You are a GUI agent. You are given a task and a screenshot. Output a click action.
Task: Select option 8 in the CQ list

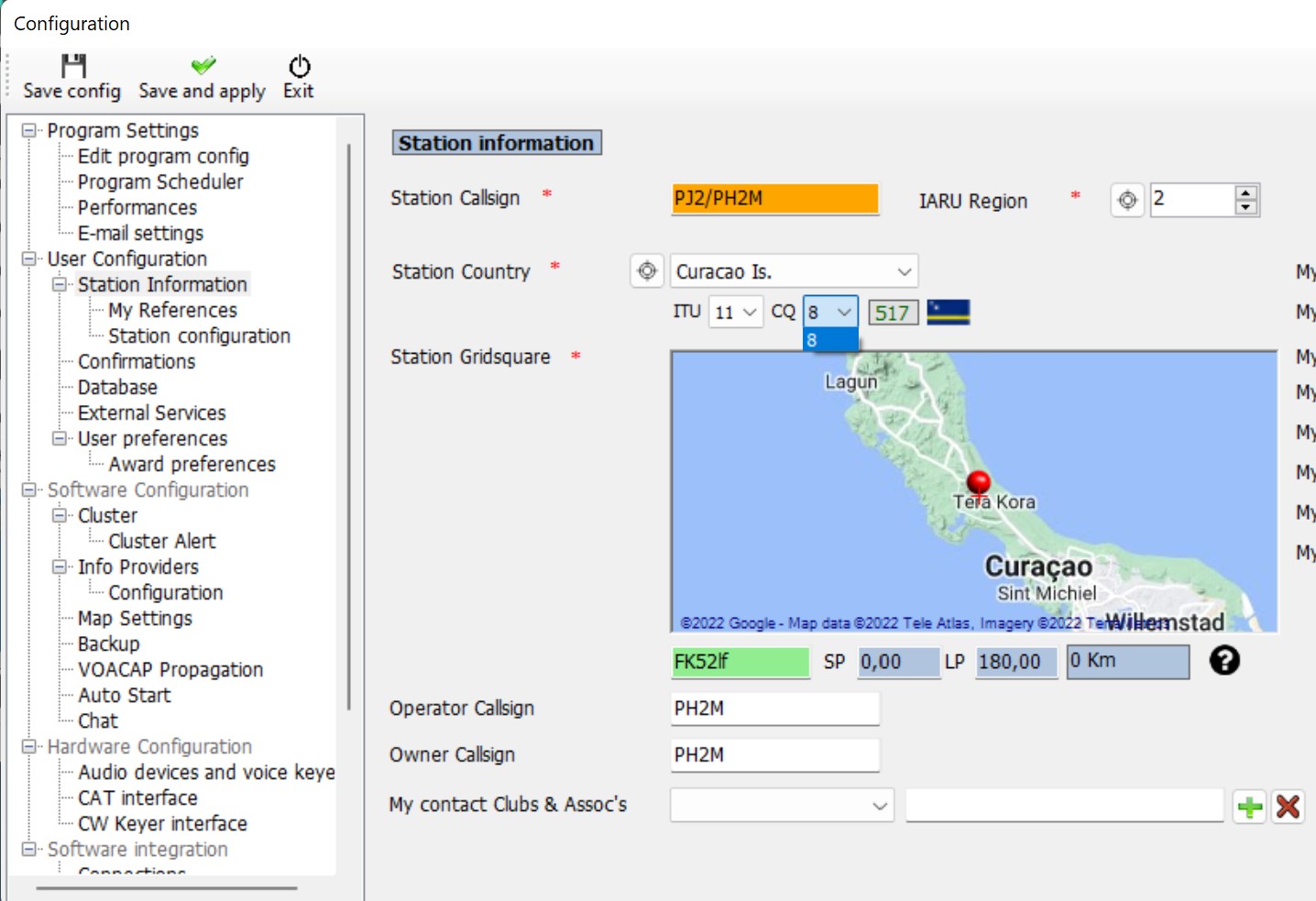click(830, 340)
